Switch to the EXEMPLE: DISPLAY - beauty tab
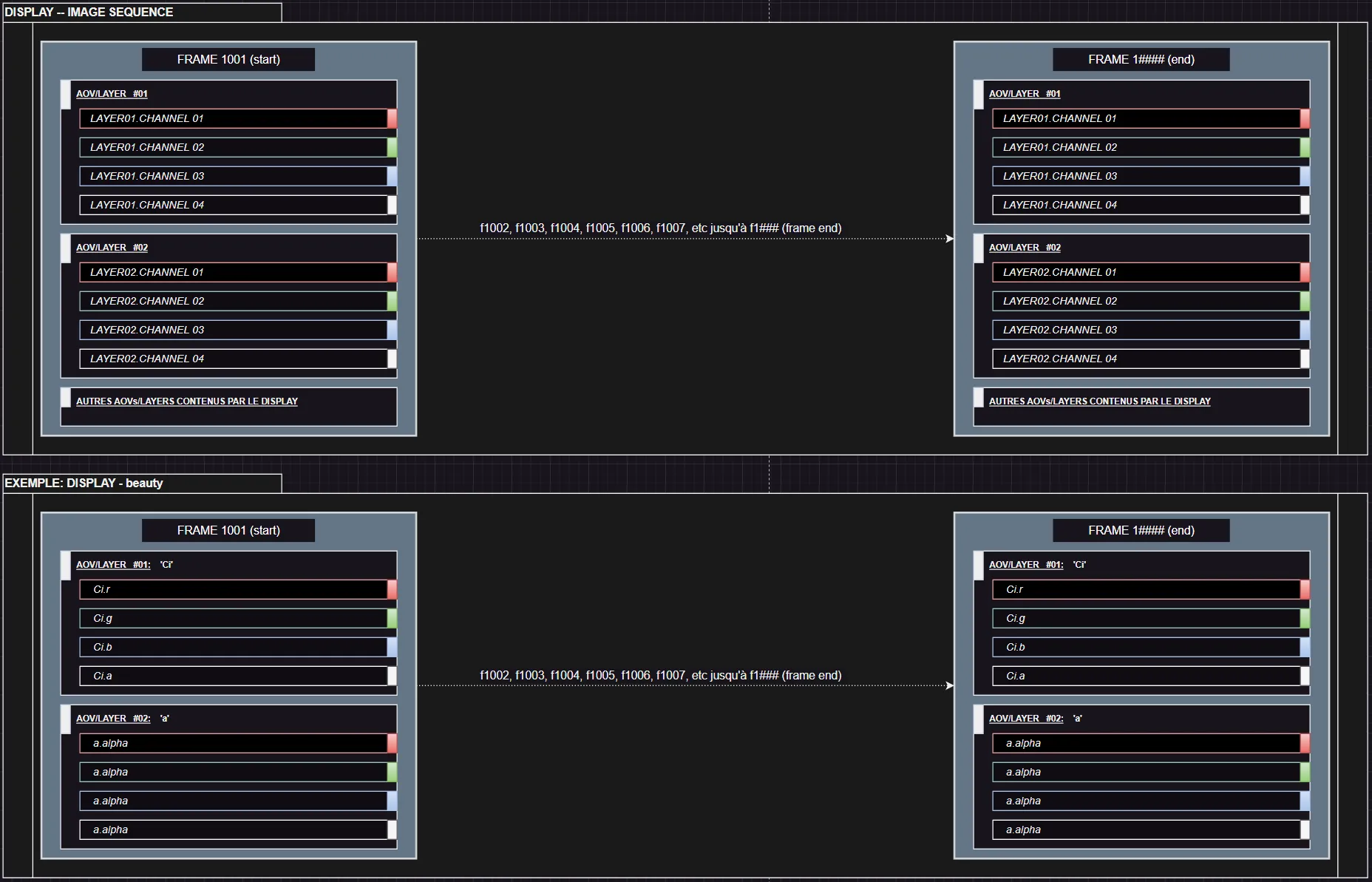 tap(84, 484)
